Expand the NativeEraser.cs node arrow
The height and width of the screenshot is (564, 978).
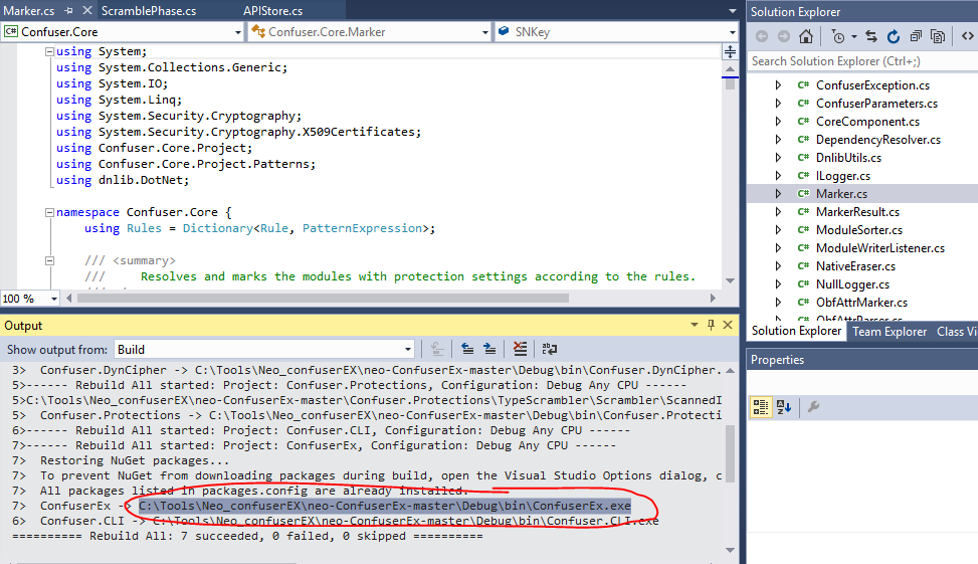pos(778,266)
